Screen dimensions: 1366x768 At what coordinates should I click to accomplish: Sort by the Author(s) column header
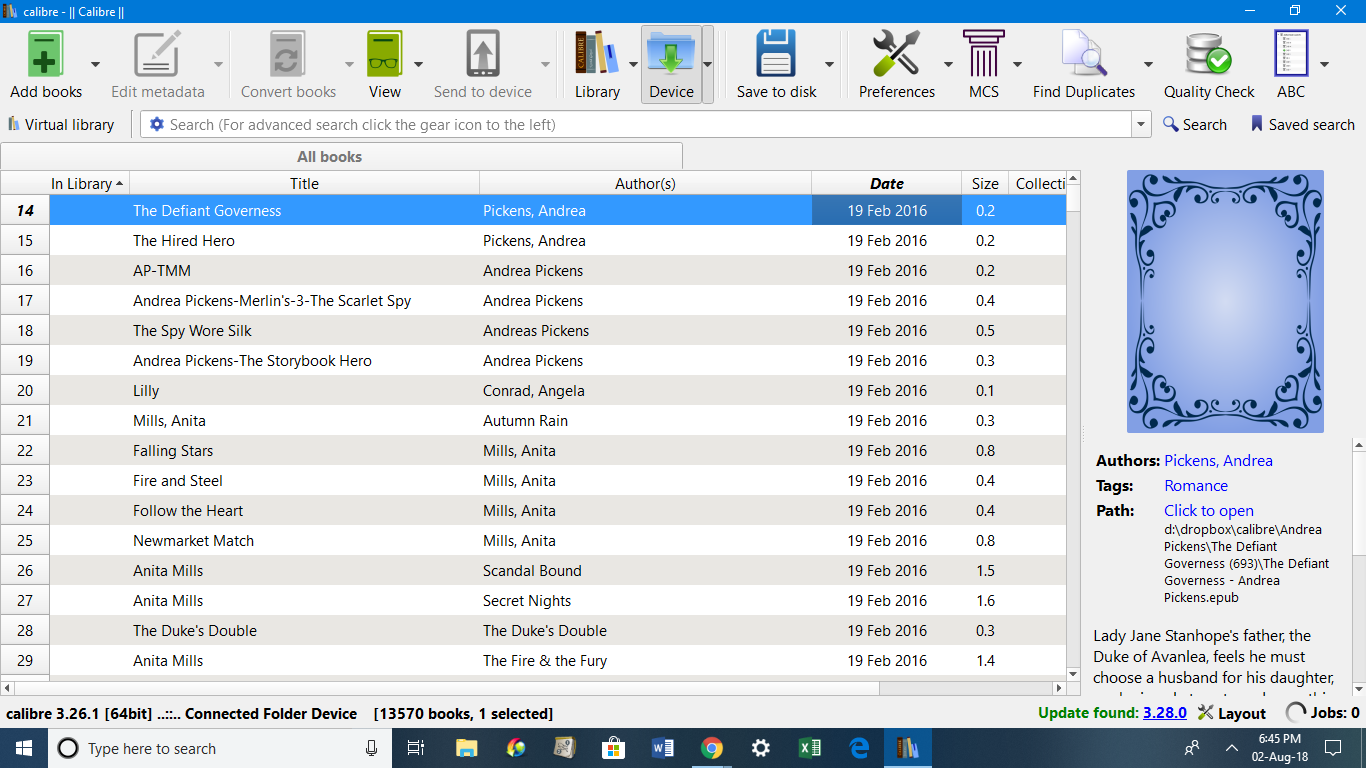coord(645,183)
